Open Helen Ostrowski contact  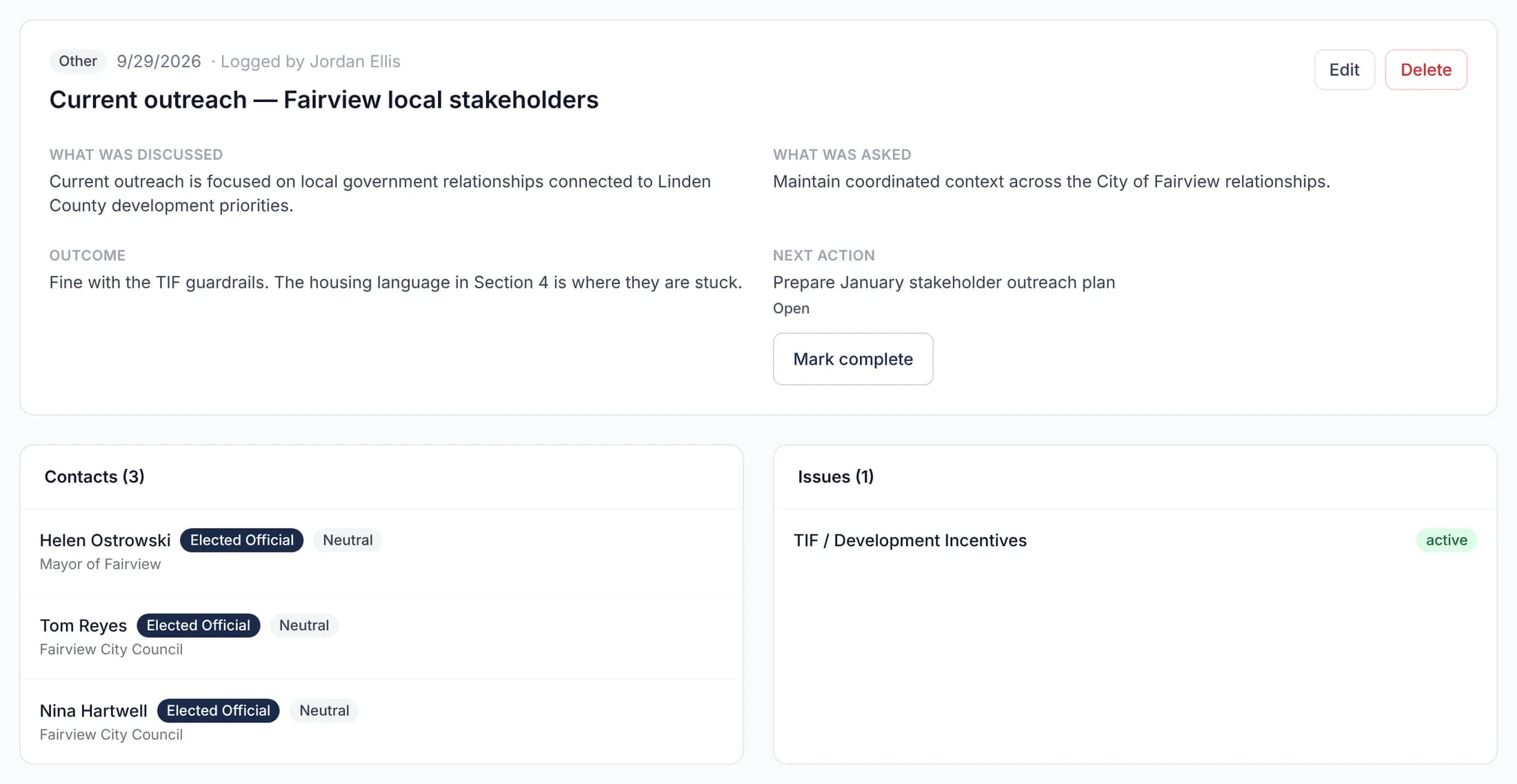[105, 540]
